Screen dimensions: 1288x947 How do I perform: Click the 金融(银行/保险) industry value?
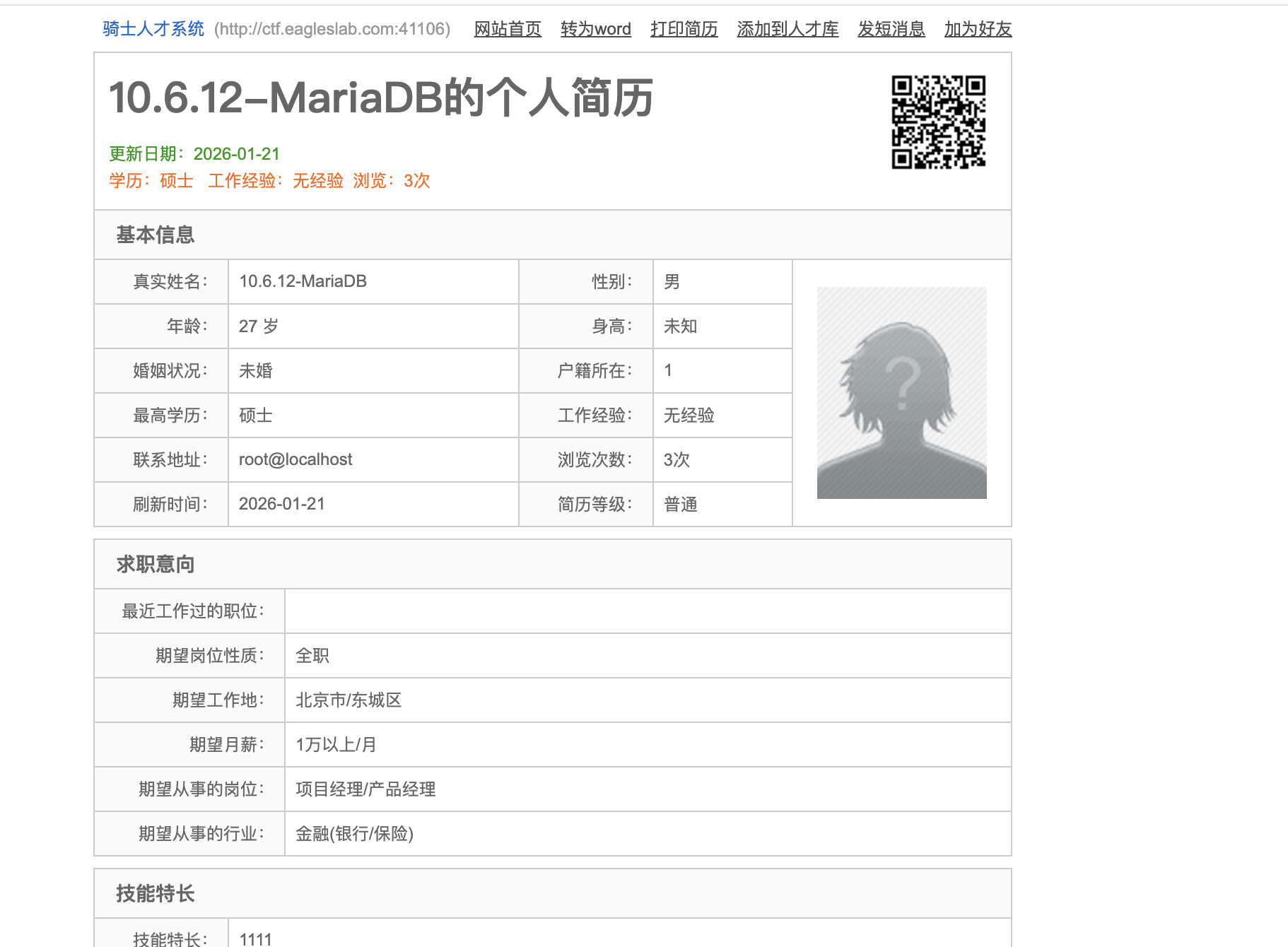354,833
